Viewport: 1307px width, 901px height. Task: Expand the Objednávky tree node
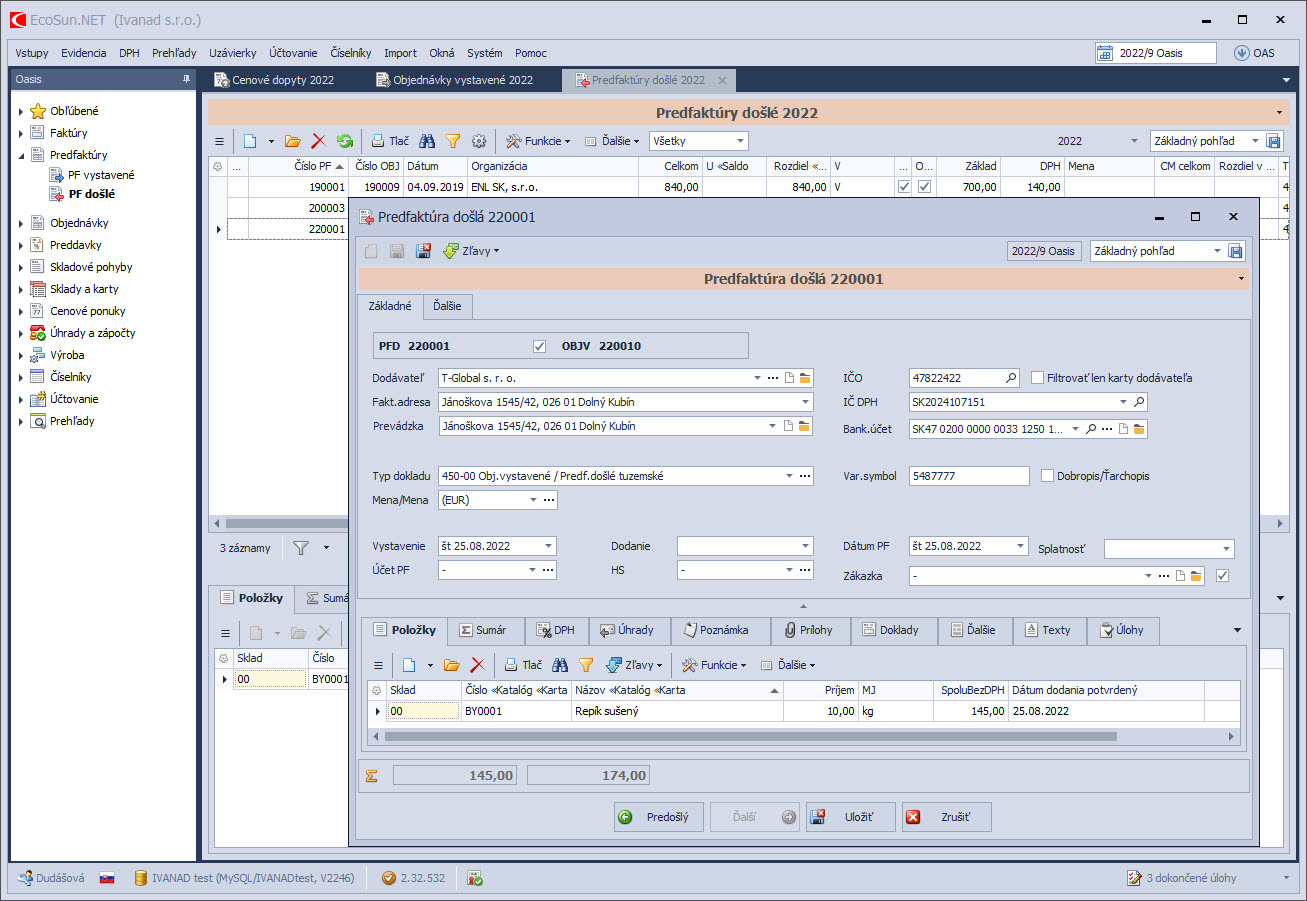(21, 223)
